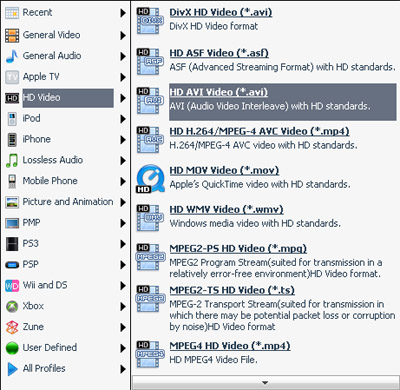Viewport: 400px width, 390px height.
Task: Click the PMP player icon
Action: coord(12,223)
